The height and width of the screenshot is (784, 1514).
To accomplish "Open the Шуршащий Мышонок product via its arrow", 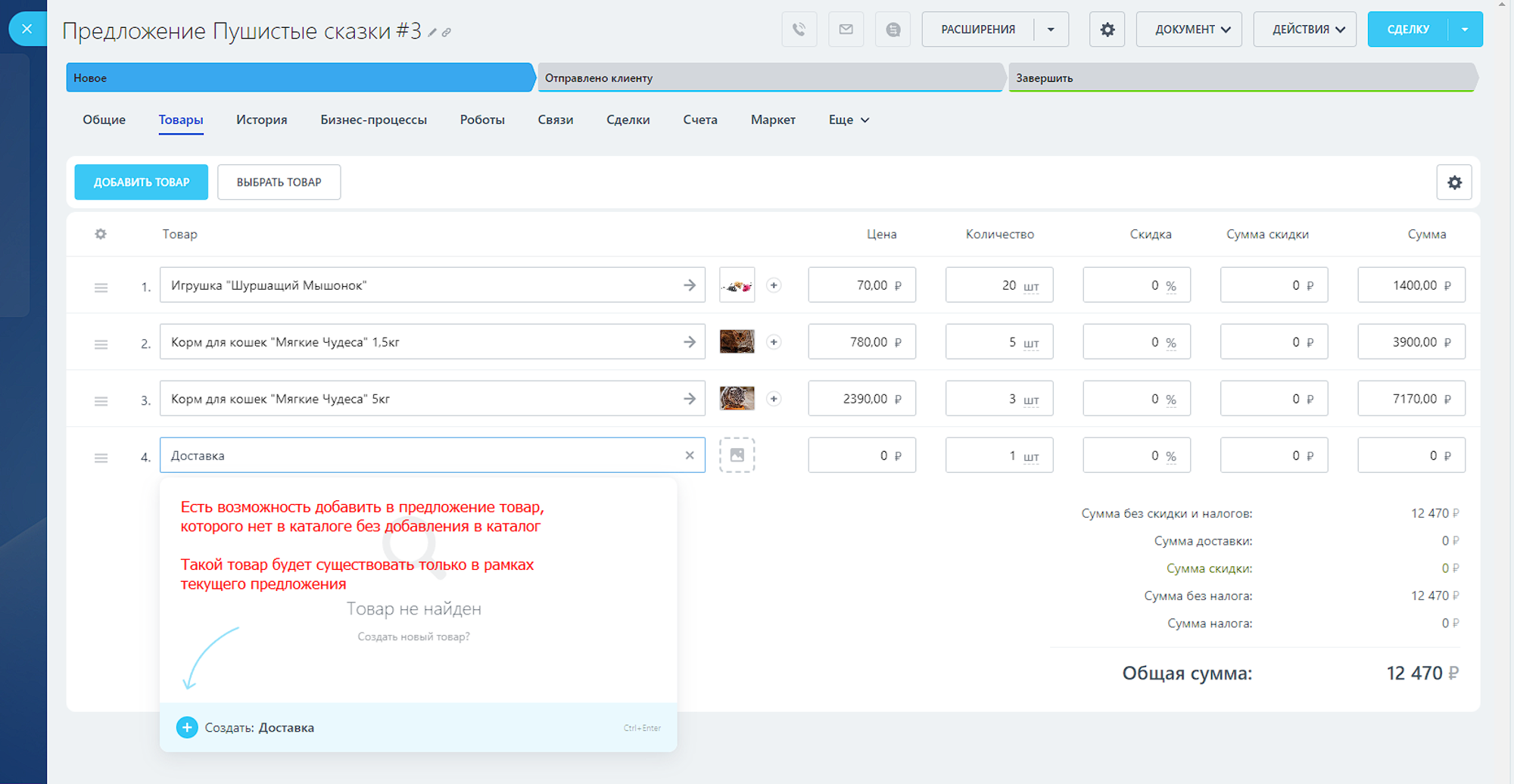I will 689,285.
